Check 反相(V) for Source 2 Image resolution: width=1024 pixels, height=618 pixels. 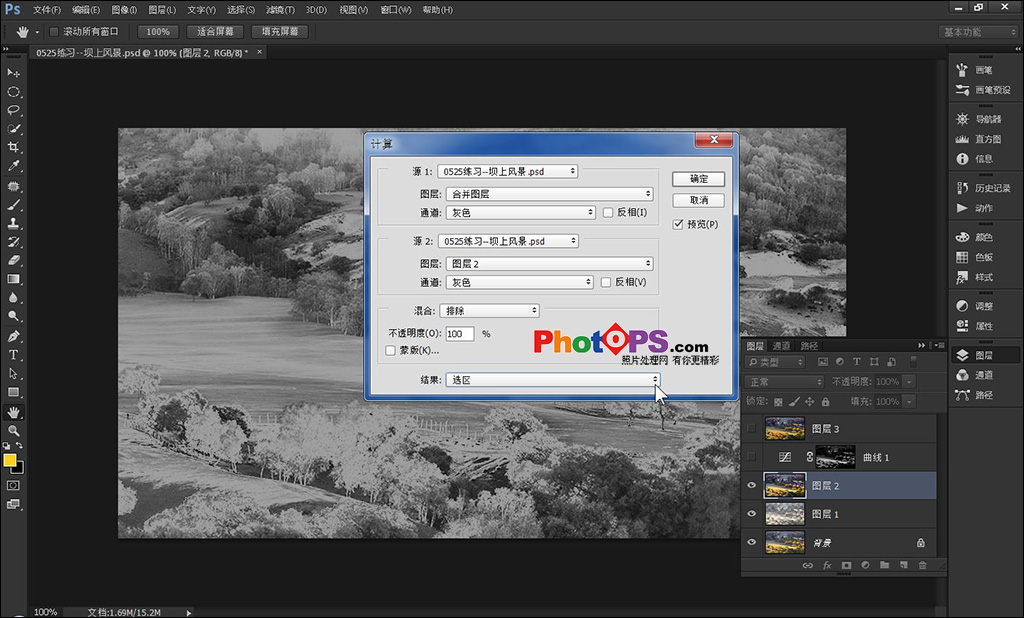pos(606,282)
